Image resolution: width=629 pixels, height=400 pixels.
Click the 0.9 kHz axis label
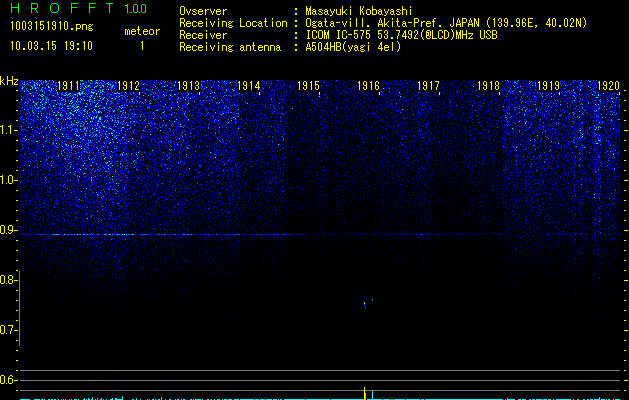tap(8, 230)
